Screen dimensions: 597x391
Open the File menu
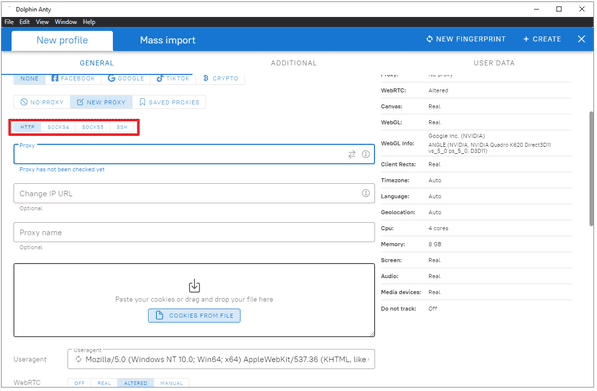coord(9,22)
